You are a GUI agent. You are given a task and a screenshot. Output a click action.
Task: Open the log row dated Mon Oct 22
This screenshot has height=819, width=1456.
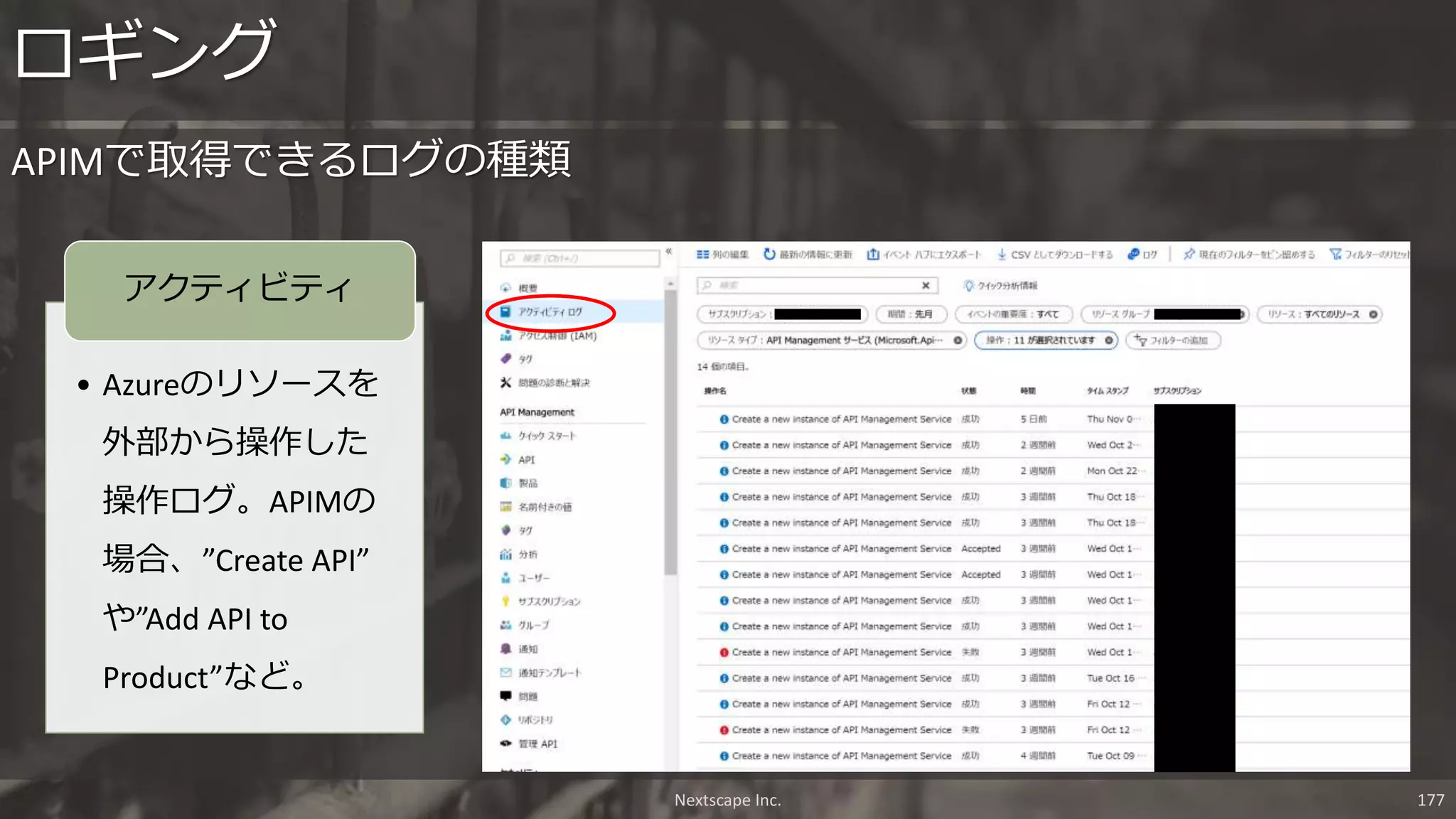1052,471
